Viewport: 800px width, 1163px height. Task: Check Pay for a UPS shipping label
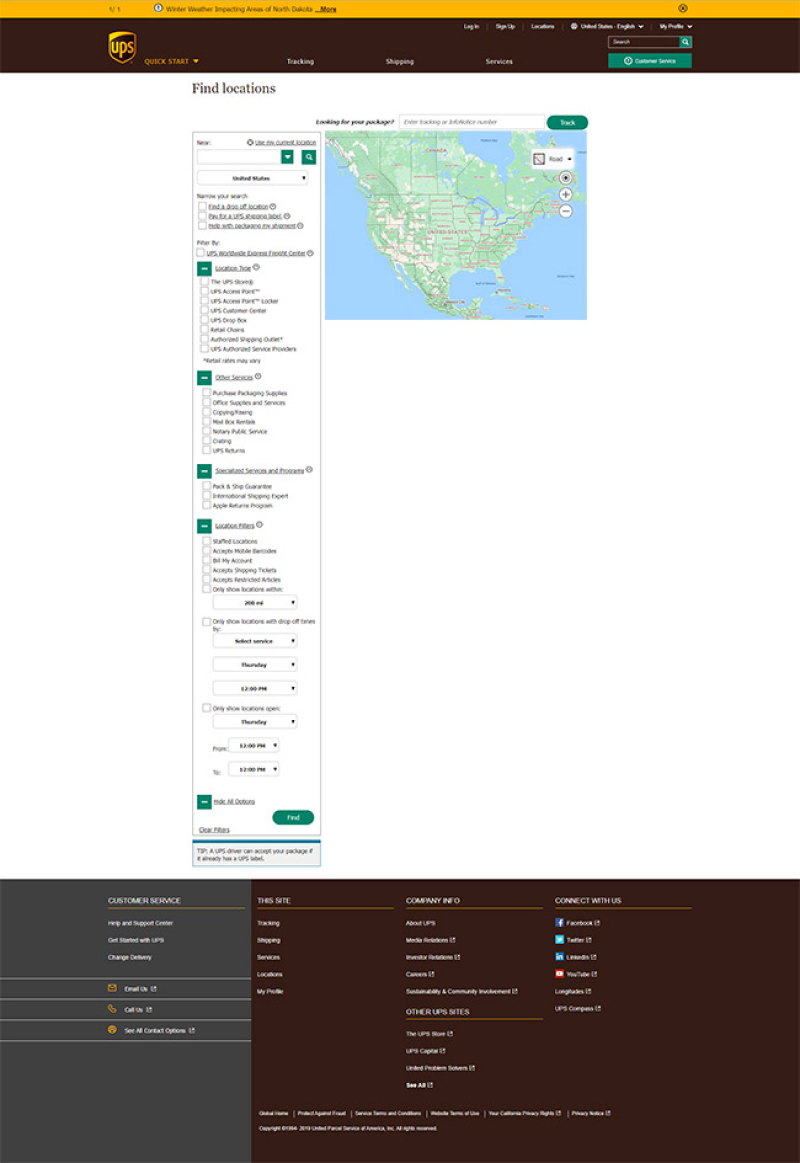202,216
